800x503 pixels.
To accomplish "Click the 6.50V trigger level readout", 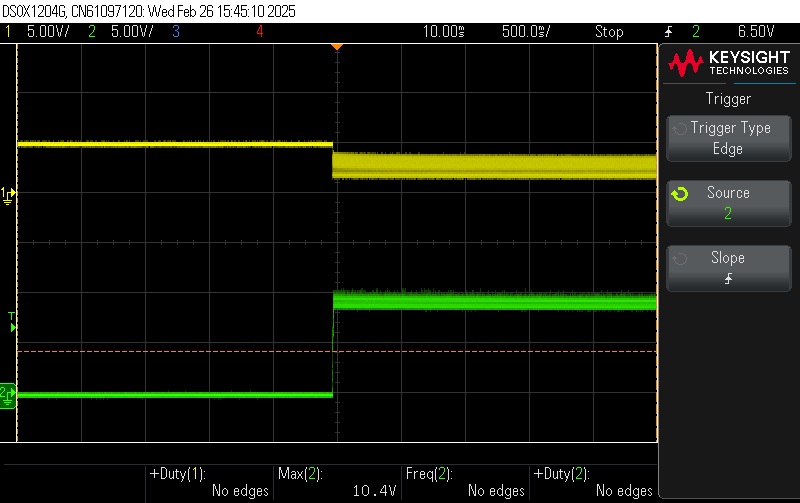I will tap(756, 32).
